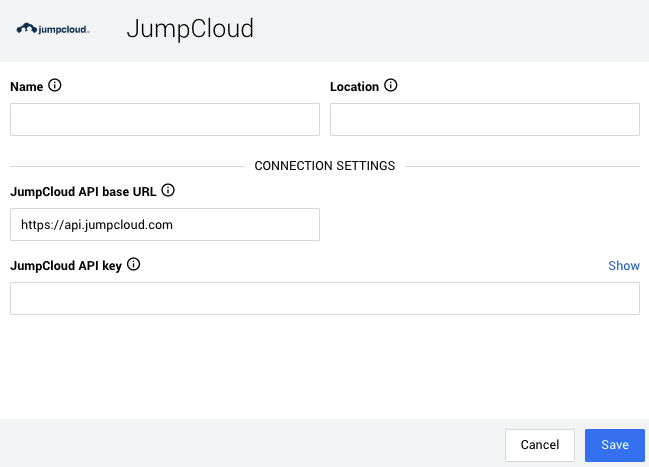The height and width of the screenshot is (467, 649).
Task: Open the JumpCloud API key info icon
Action: (133, 264)
